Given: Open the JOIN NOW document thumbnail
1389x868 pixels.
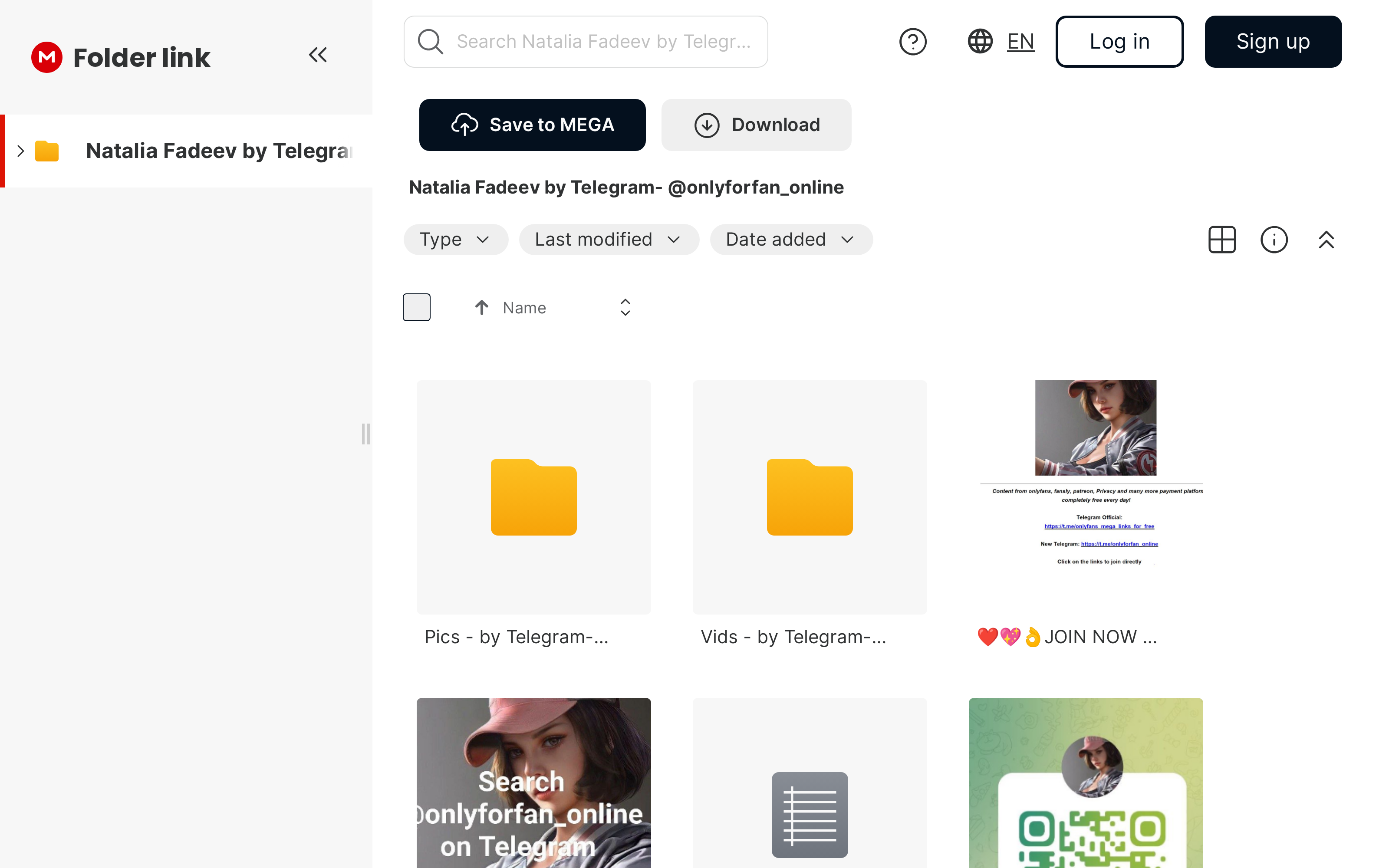Looking at the screenshot, I should [x=1085, y=497].
